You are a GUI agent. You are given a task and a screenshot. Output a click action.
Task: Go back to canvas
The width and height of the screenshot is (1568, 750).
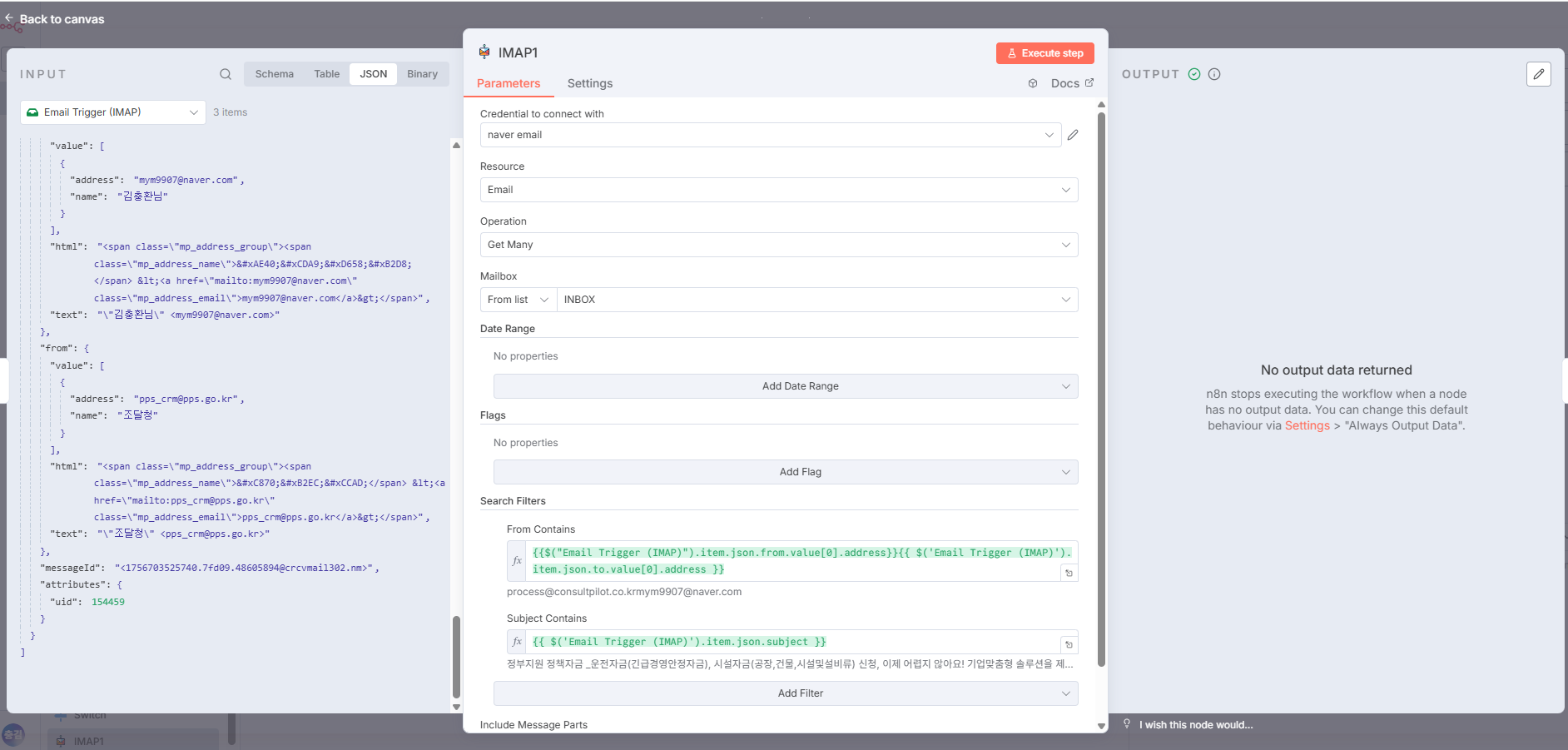(x=62, y=19)
